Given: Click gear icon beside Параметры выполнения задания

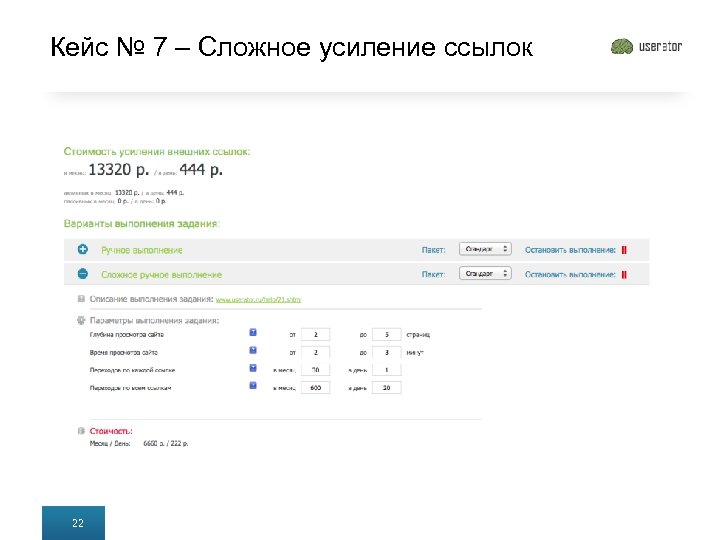Looking at the screenshot, I should tap(81, 320).
